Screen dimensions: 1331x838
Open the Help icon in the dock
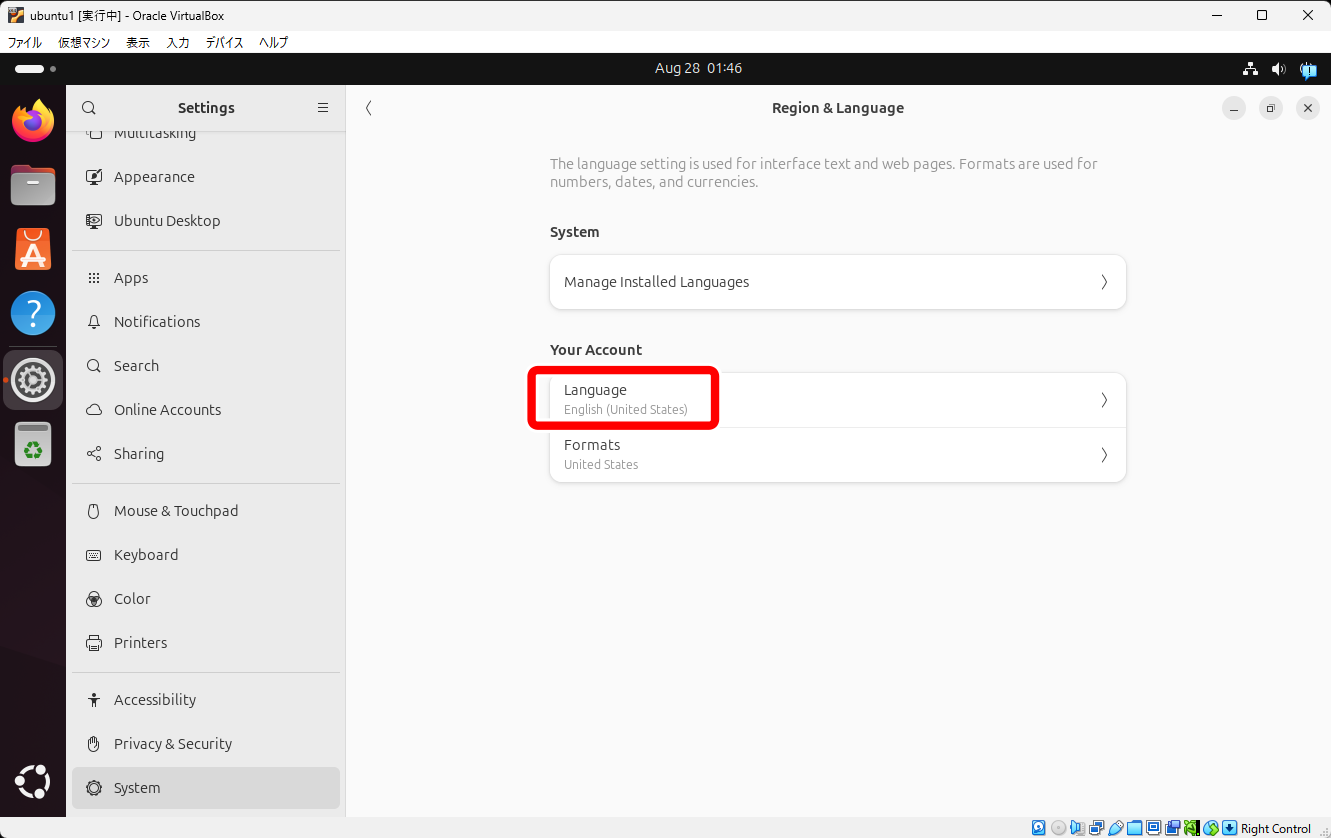(x=33, y=313)
